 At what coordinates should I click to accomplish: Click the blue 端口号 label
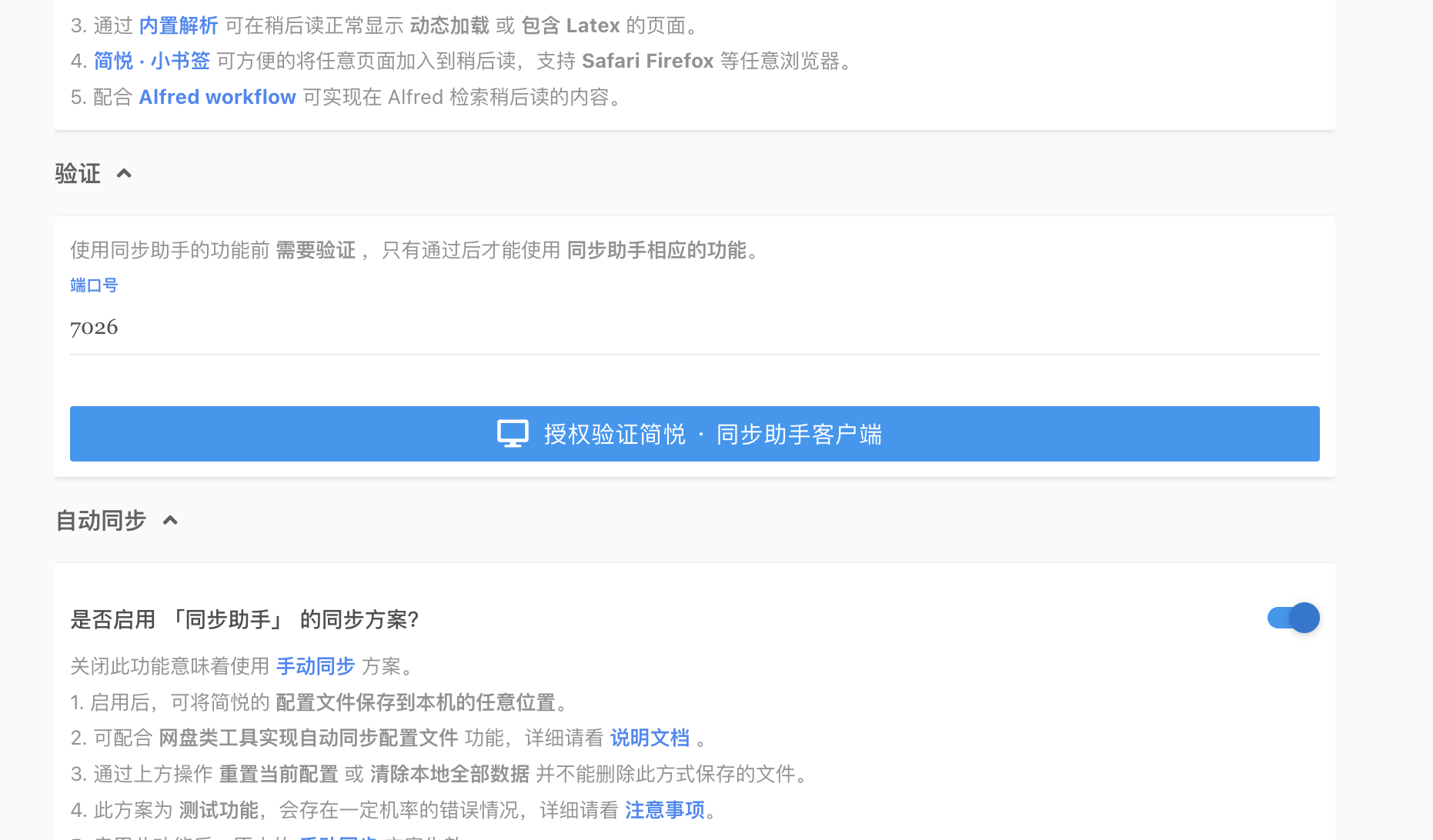click(93, 285)
